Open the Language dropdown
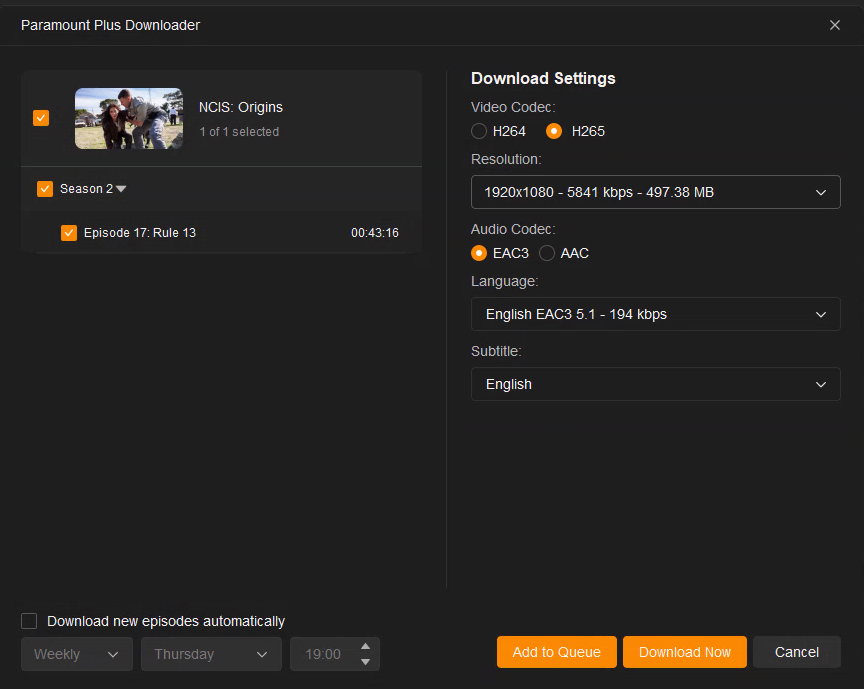 coord(656,314)
